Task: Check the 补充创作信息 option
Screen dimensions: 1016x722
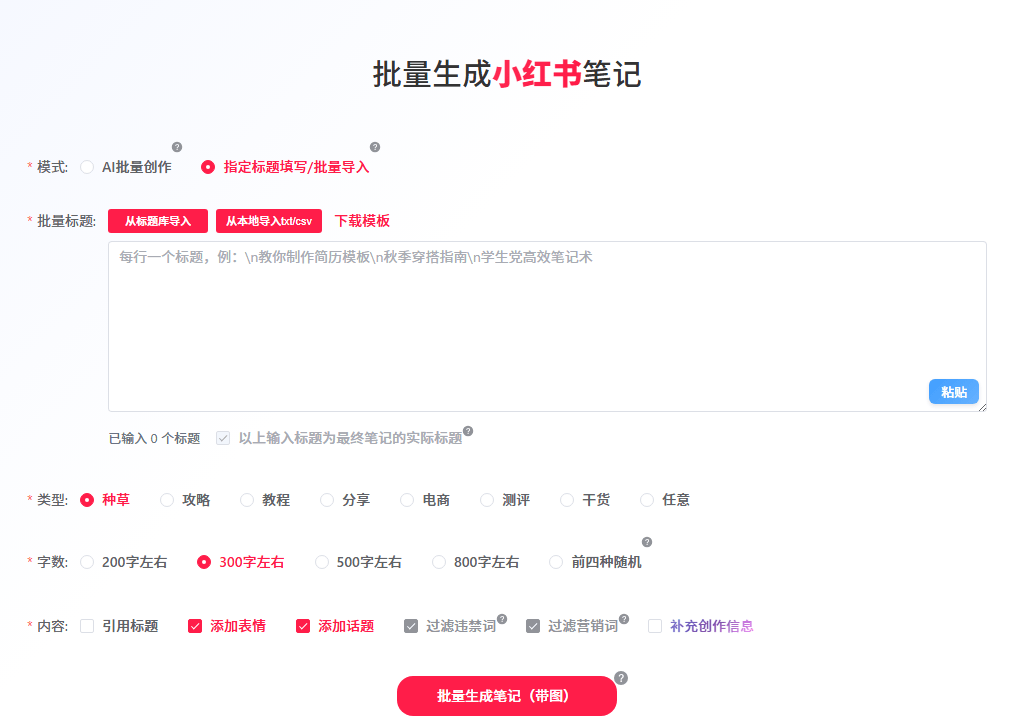Action: (655, 627)
